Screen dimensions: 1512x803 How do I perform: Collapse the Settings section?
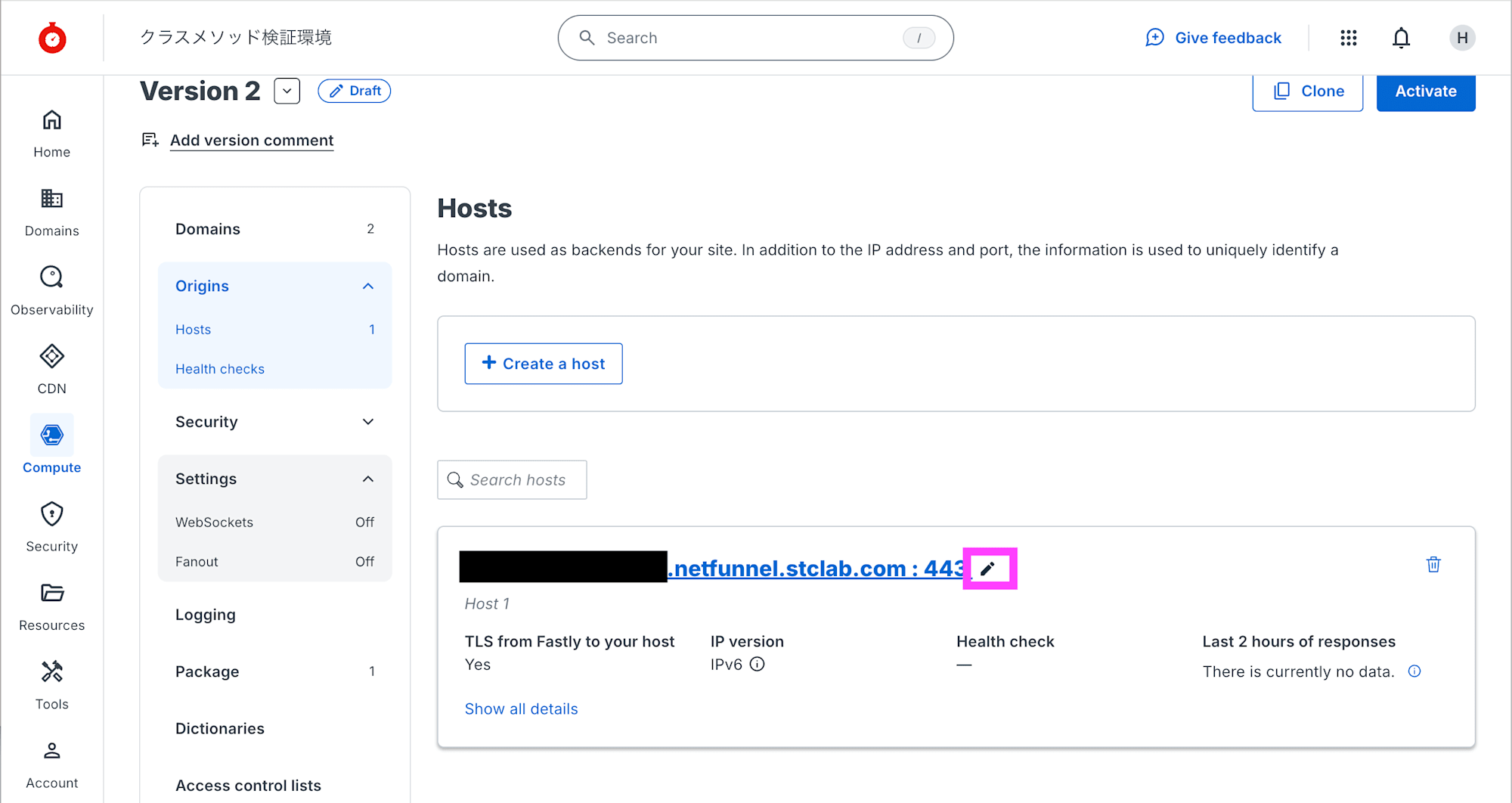tap(367, 479)
